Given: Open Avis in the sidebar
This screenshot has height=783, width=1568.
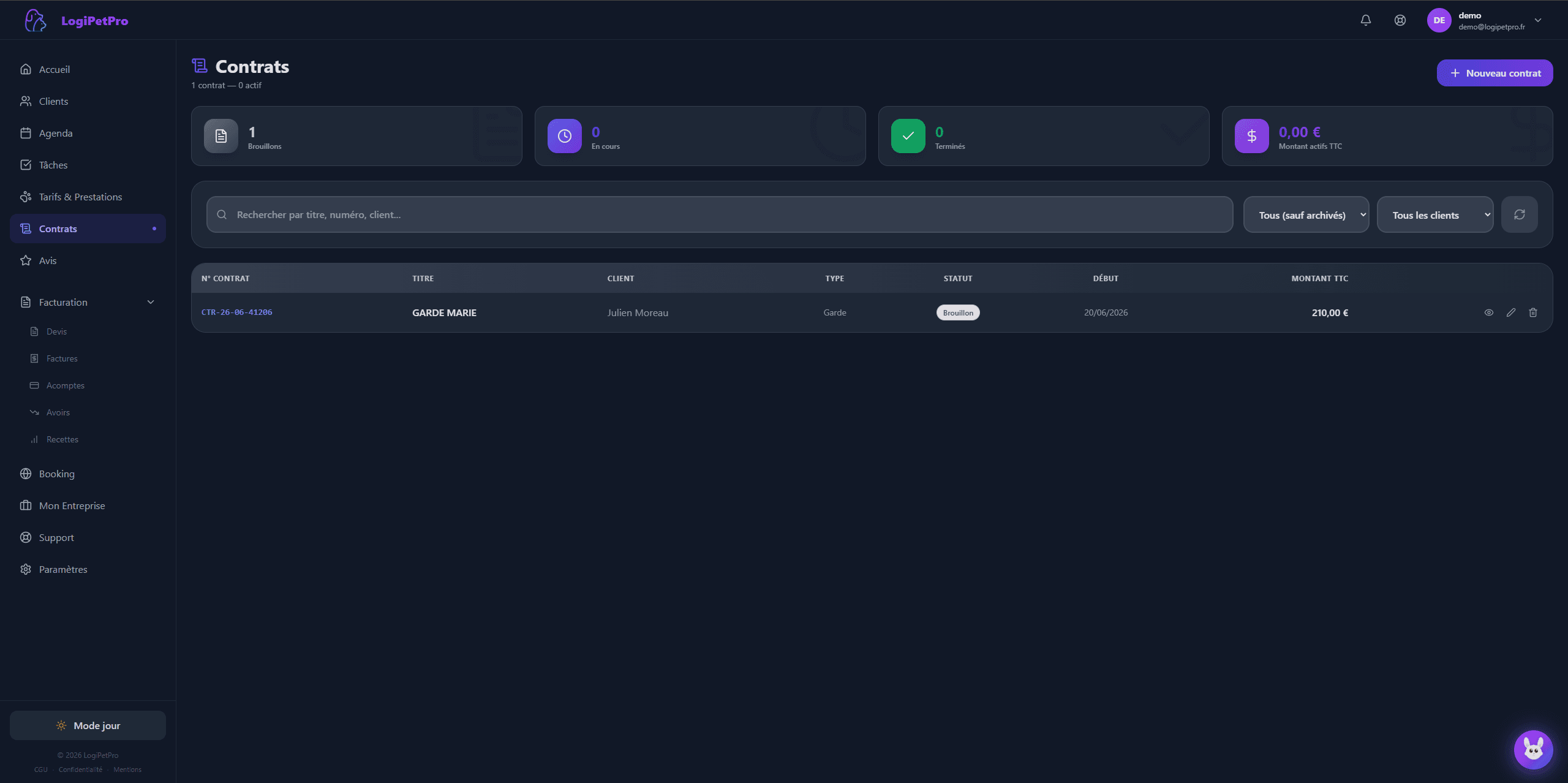Looking at the screenshot, I should pyautogui.click(x=88, y=260).
